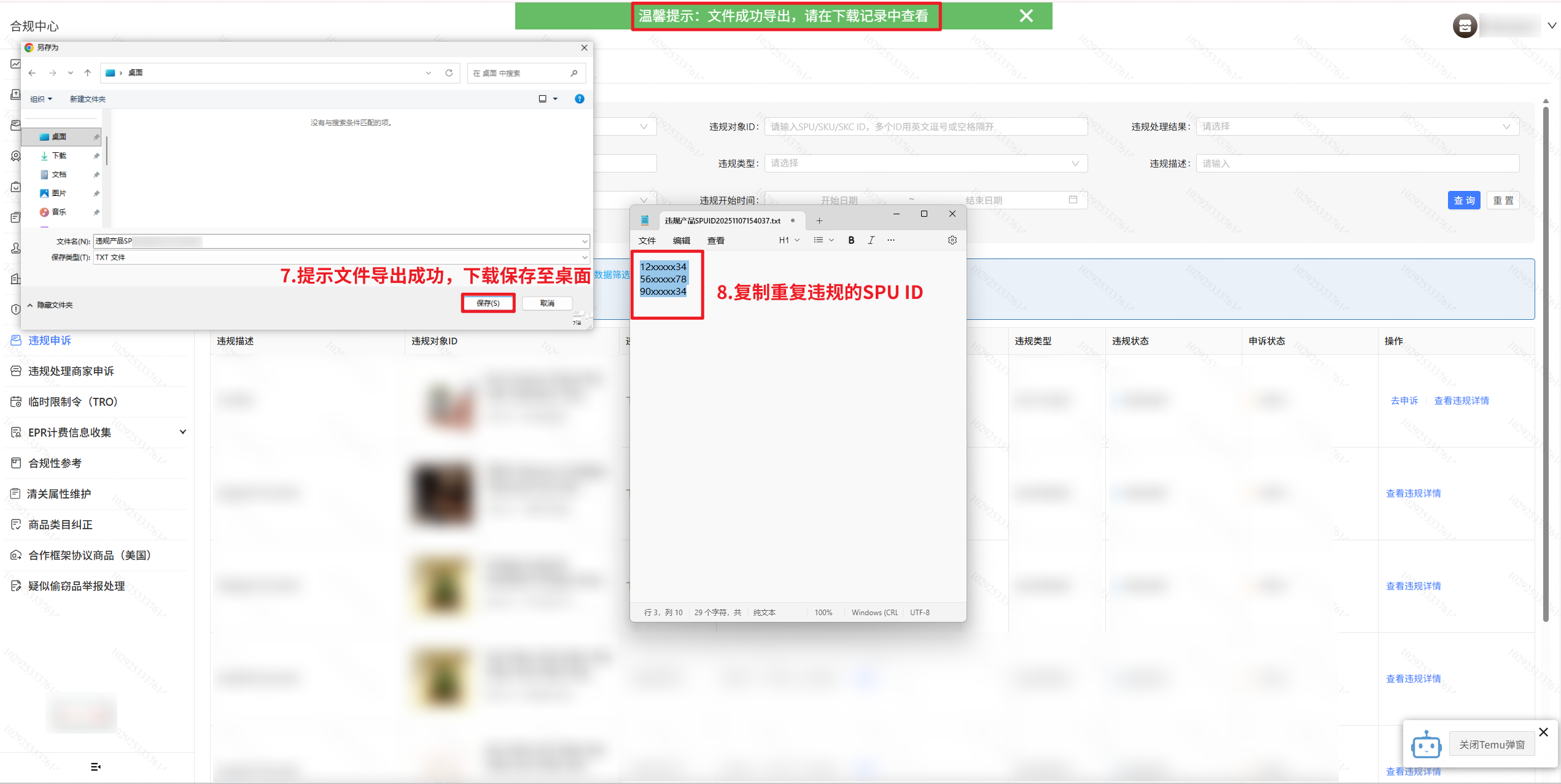Select 下载 folder in dialog sidebar
The height and width of the screenshot is (784, 1561).
[59, 156]
